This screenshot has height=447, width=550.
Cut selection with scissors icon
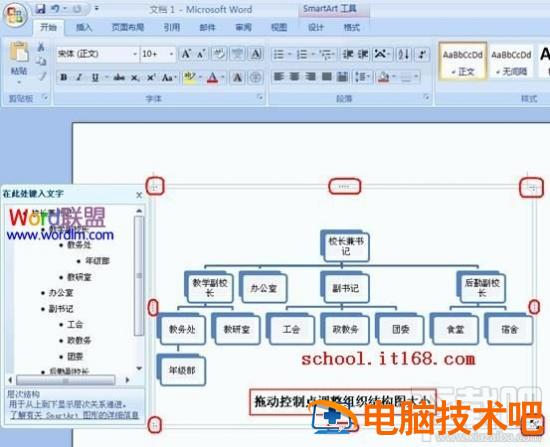point(41,47)
